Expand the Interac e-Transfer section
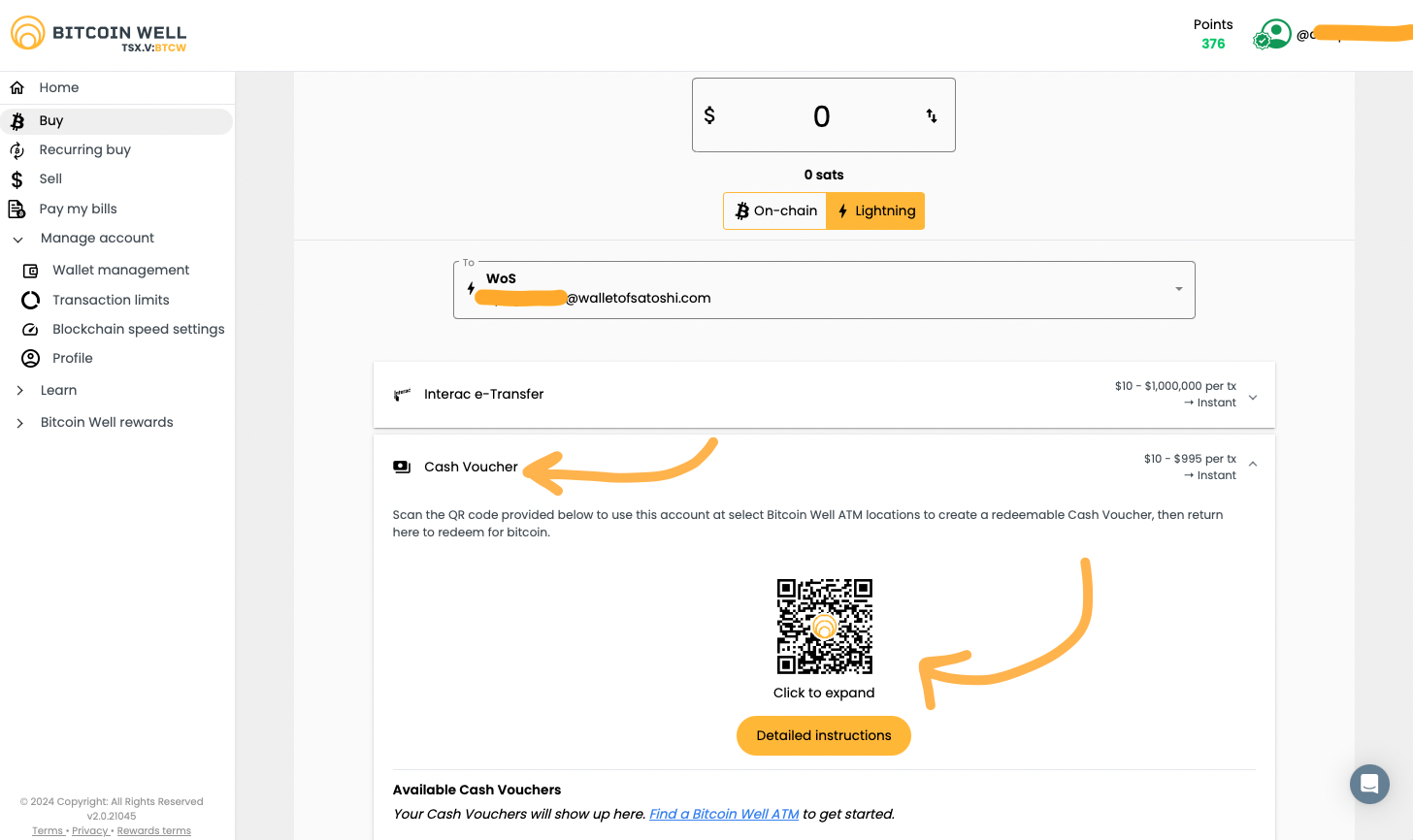 point(824,395)
